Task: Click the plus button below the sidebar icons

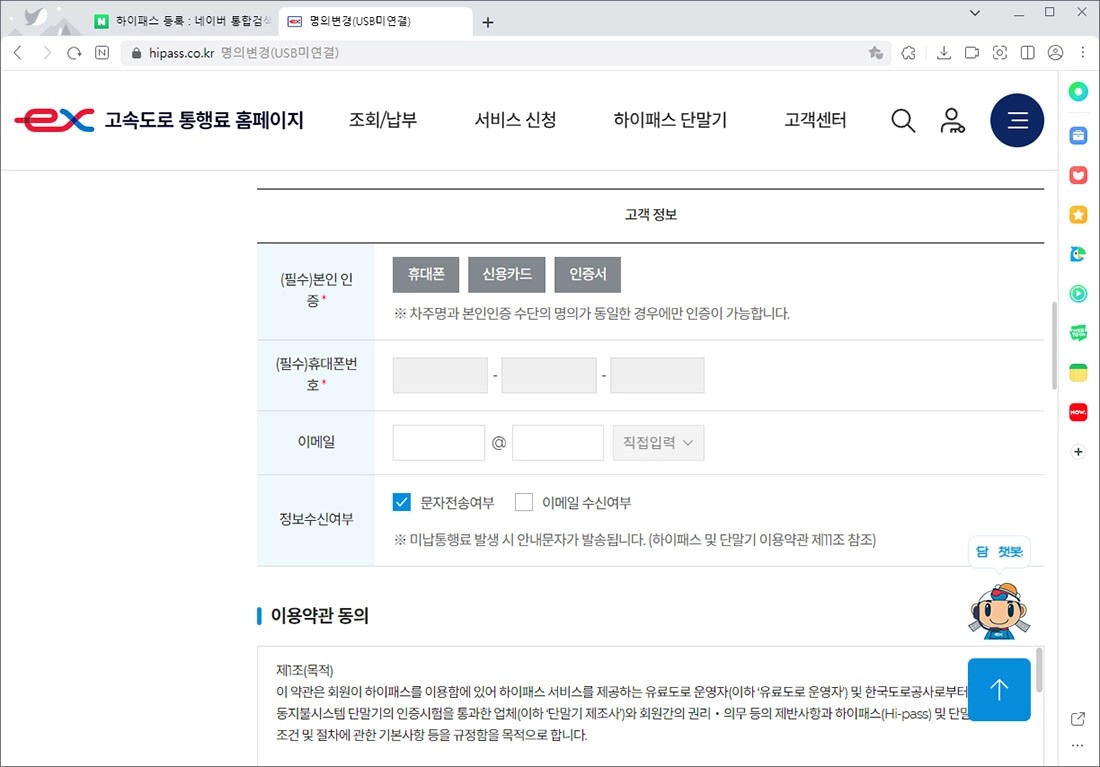Action: [1078, 451]
